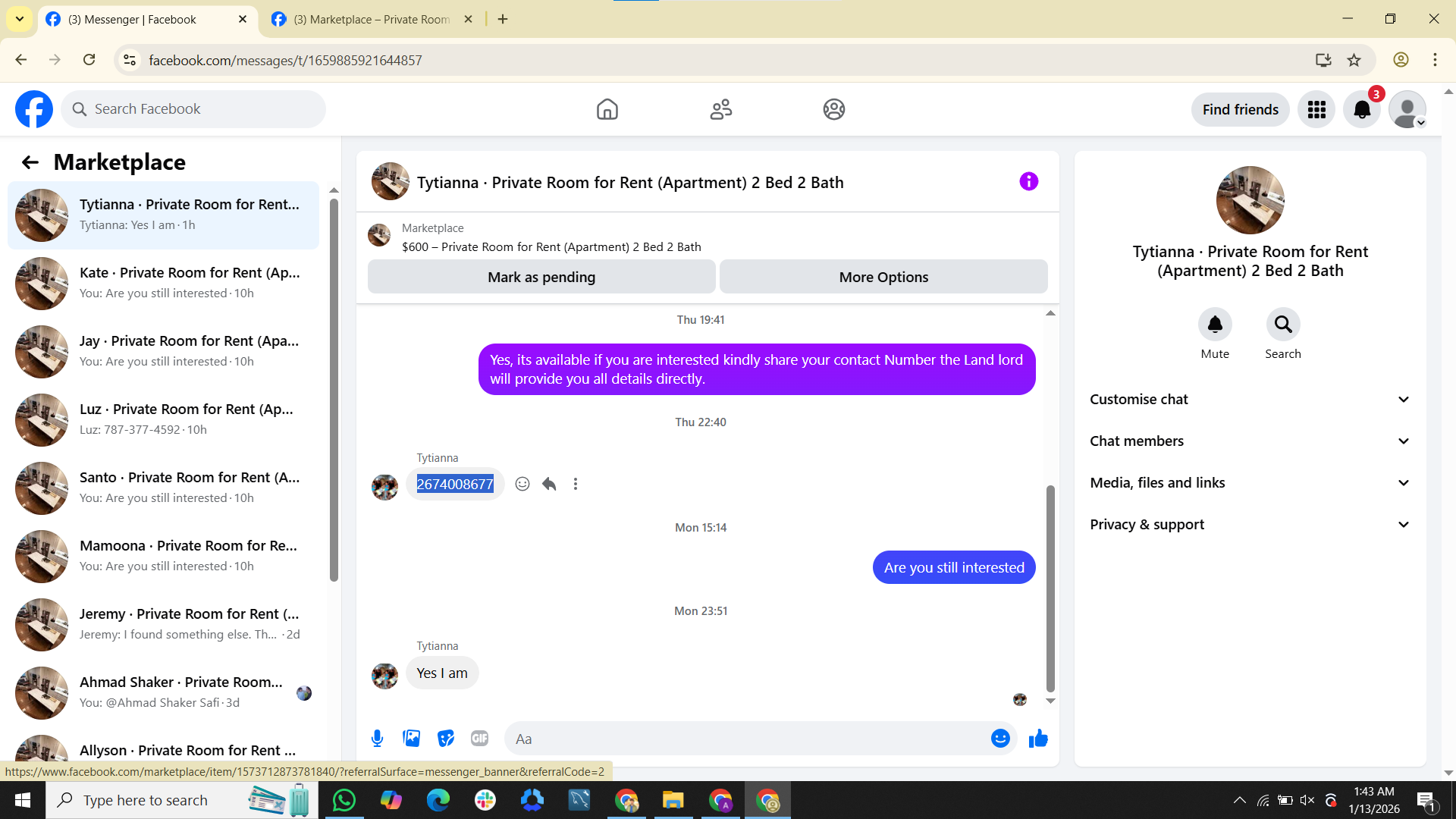The width and height of the screenshot is (1456, 819).
Task: Bookmark this page with star icon
Action: click(1354, 60)
